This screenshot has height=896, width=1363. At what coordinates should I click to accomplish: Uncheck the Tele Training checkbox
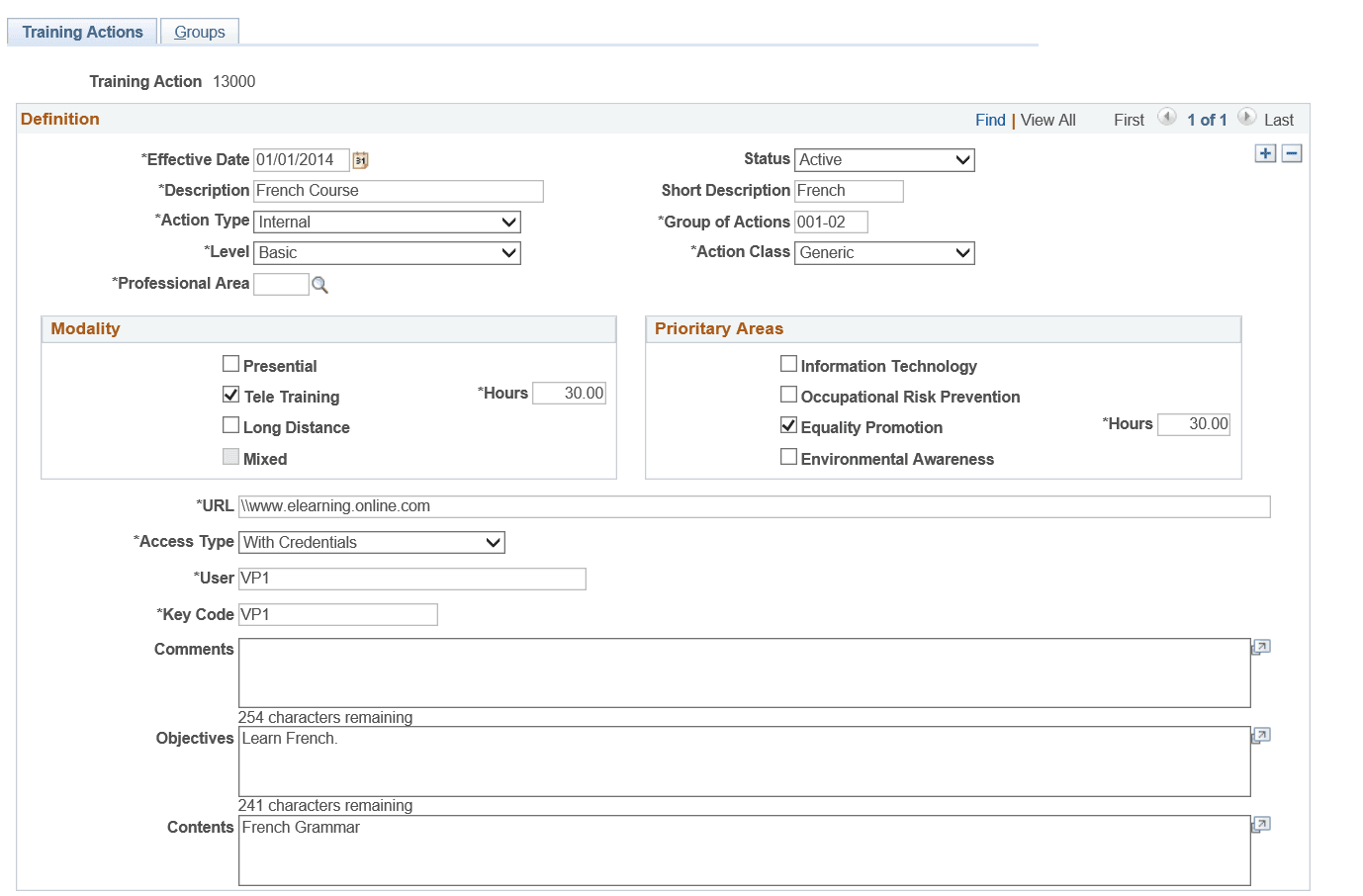coord(230,395)
